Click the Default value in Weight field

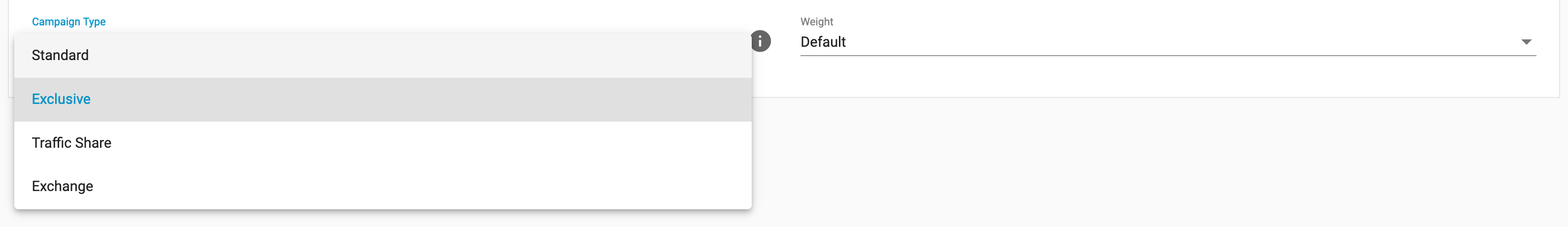click(x=823, y=42)
